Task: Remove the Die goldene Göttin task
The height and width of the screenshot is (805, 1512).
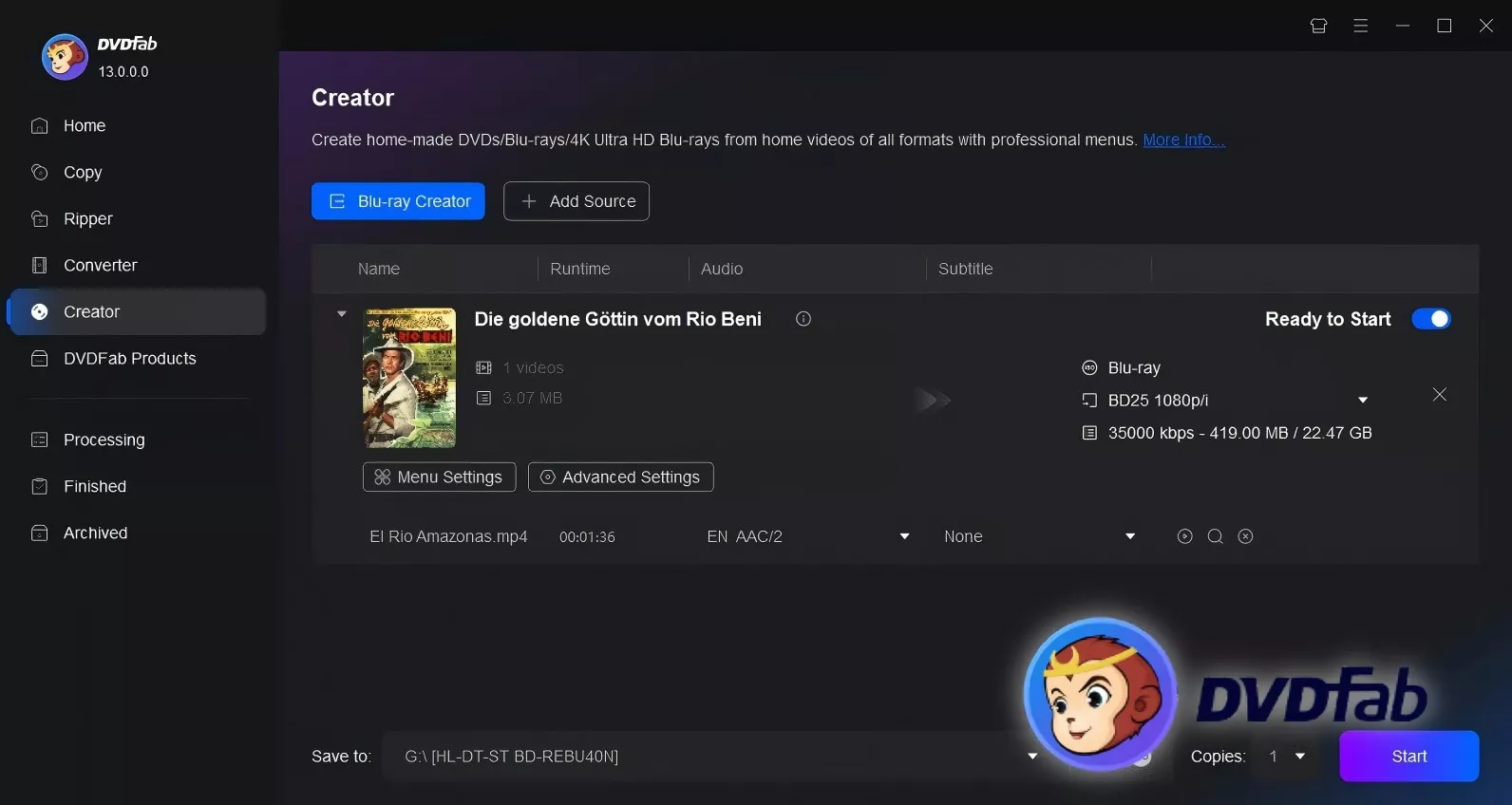Action: (x=1440, y=394)
